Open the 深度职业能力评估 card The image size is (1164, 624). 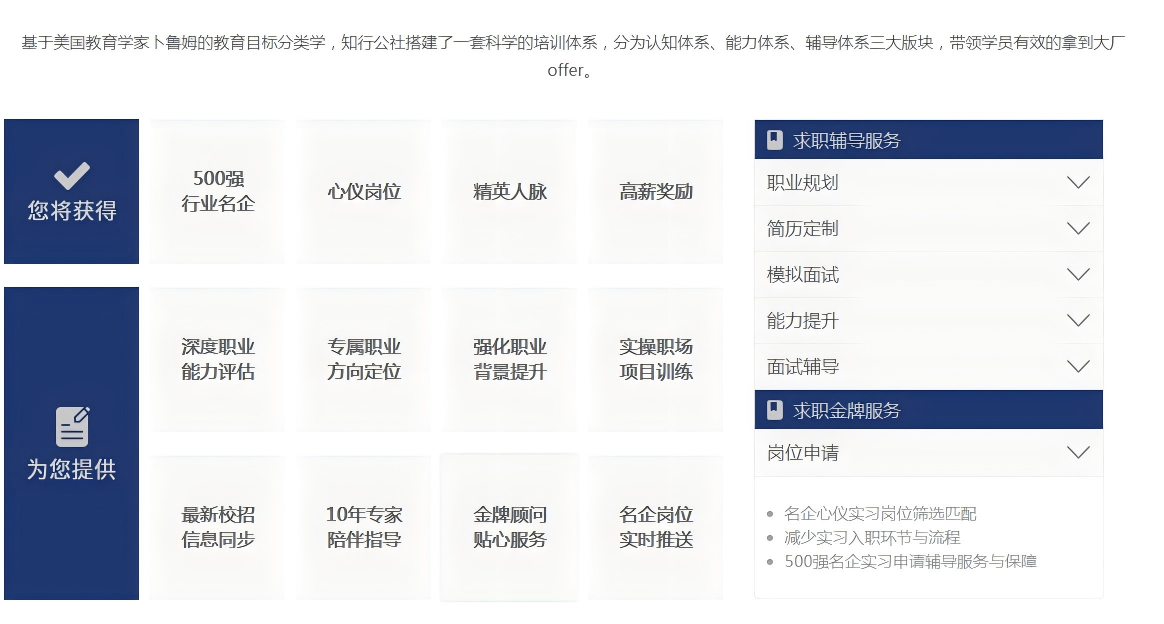(217, 357)
